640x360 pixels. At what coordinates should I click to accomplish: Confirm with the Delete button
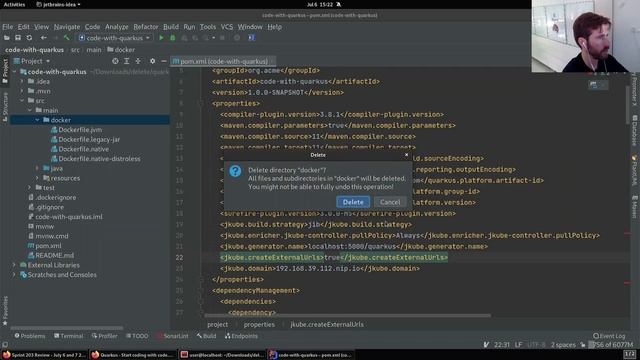click(x=353, y=202)
